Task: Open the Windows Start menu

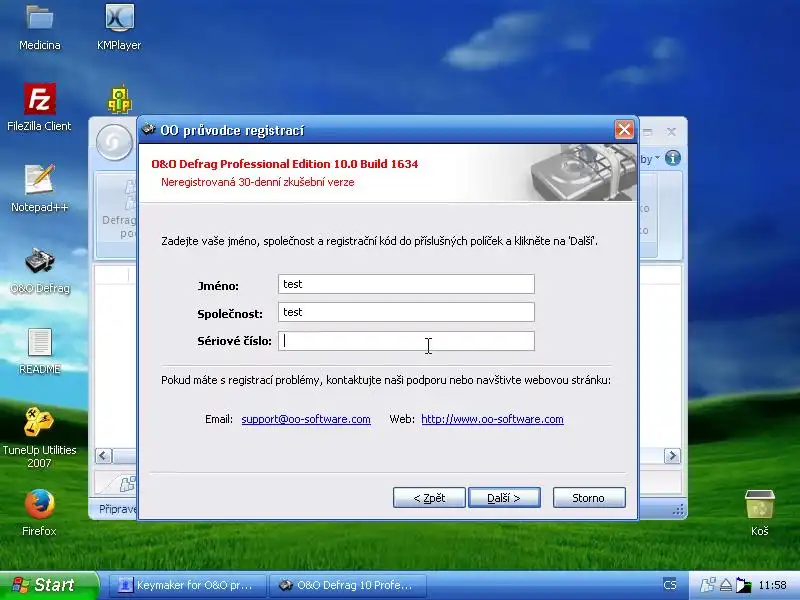Action: [x=48, y=585]
